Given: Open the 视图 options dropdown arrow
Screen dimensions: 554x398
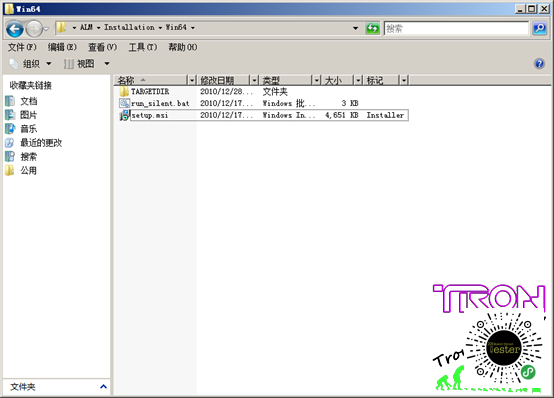Looking at the screenshot, I should click(x=107, y=64).
